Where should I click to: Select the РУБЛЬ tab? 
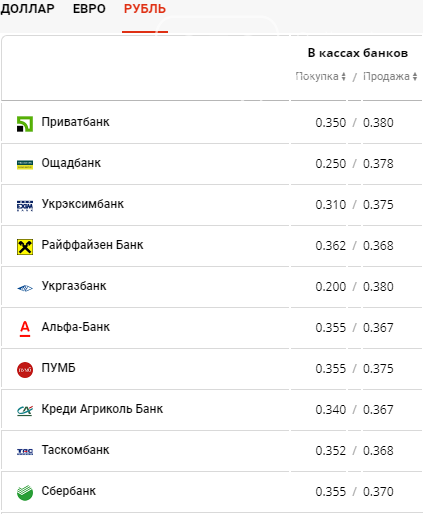coord(145,9)
